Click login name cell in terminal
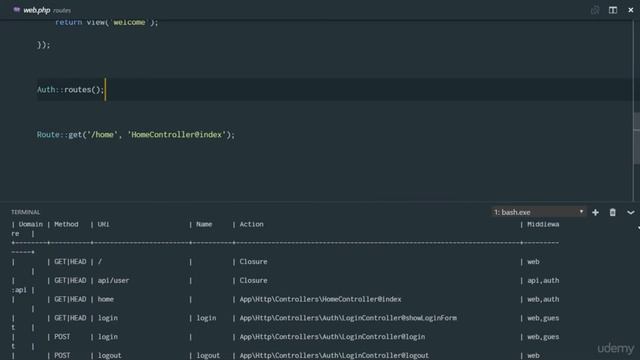640x360 pixels. click(x=207, y=318)
